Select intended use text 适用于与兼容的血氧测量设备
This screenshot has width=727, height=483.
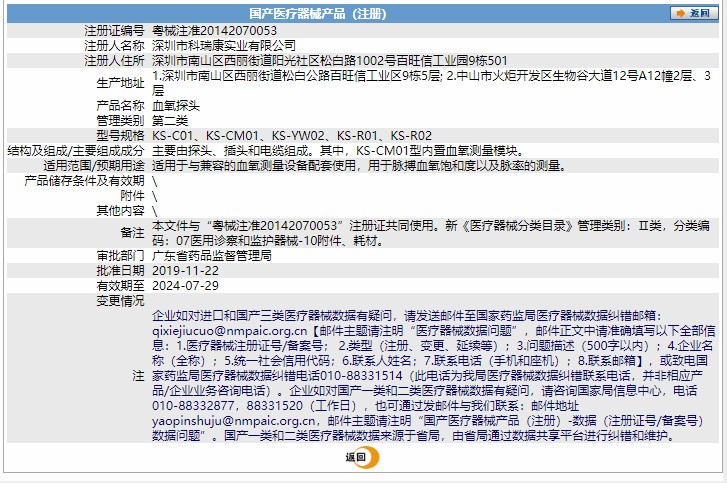[x=230, y=165]
